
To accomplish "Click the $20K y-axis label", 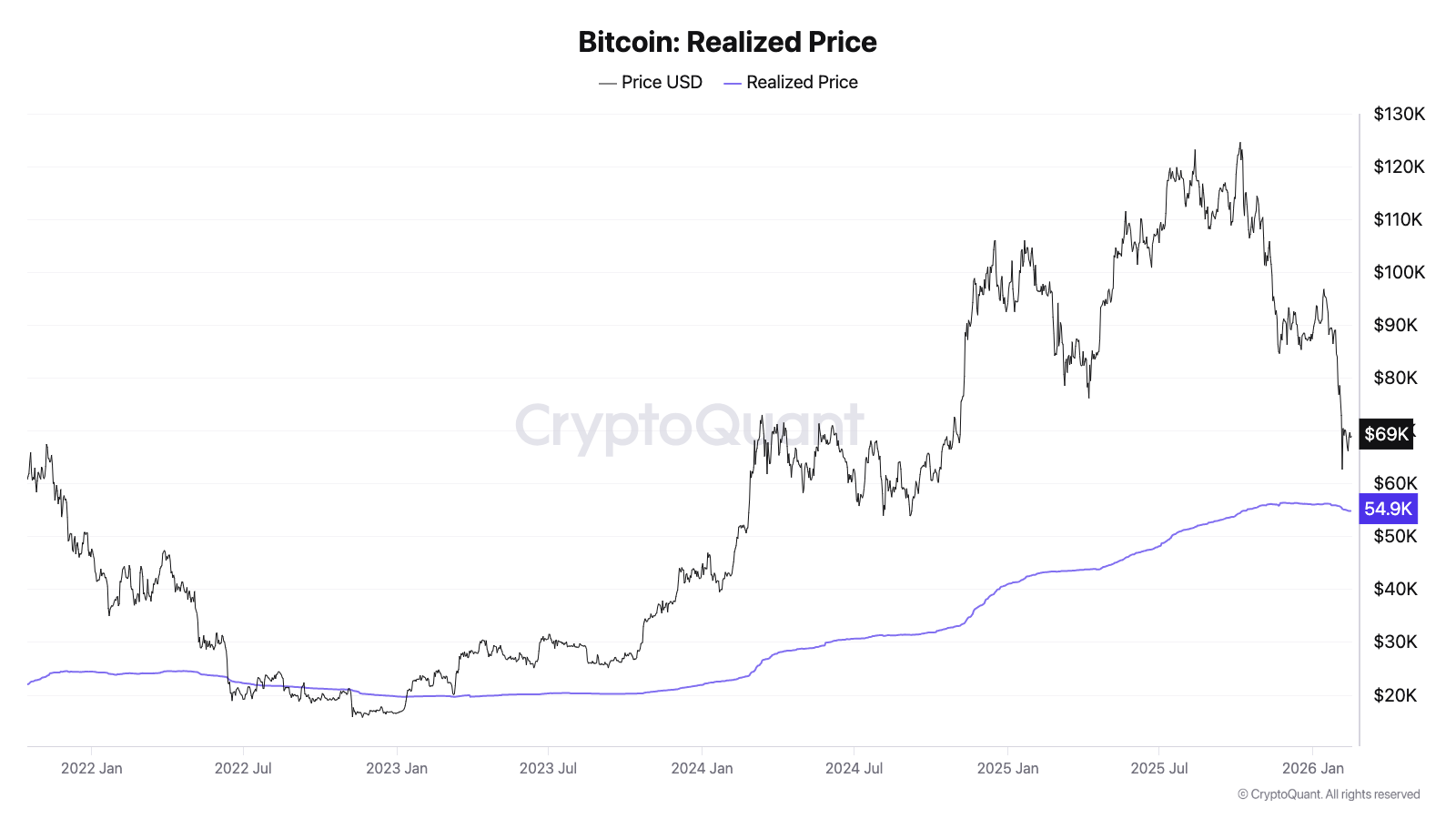I will [1395, 695].
